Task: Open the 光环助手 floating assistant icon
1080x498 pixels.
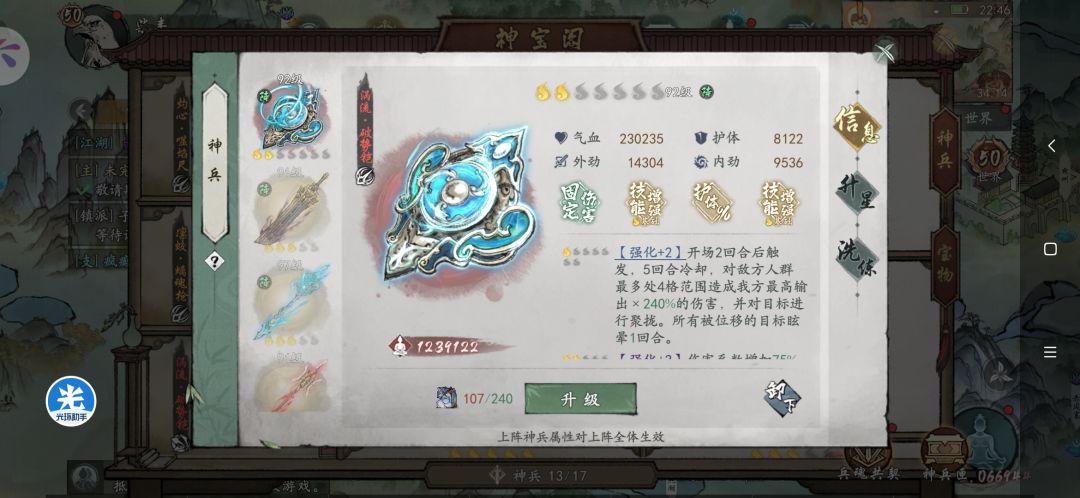Action: click(x=71, y=401)
